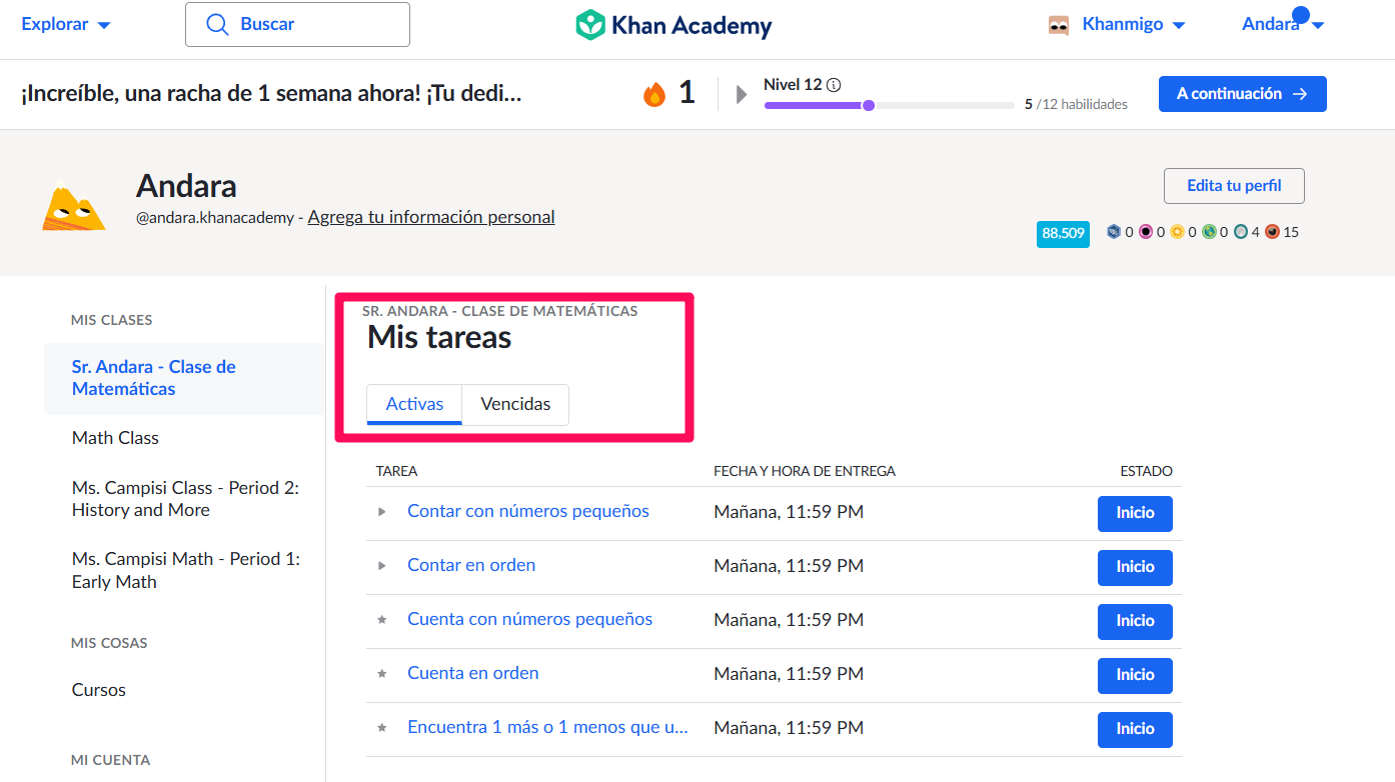Click the search magnifier icon

coord(217,24)
